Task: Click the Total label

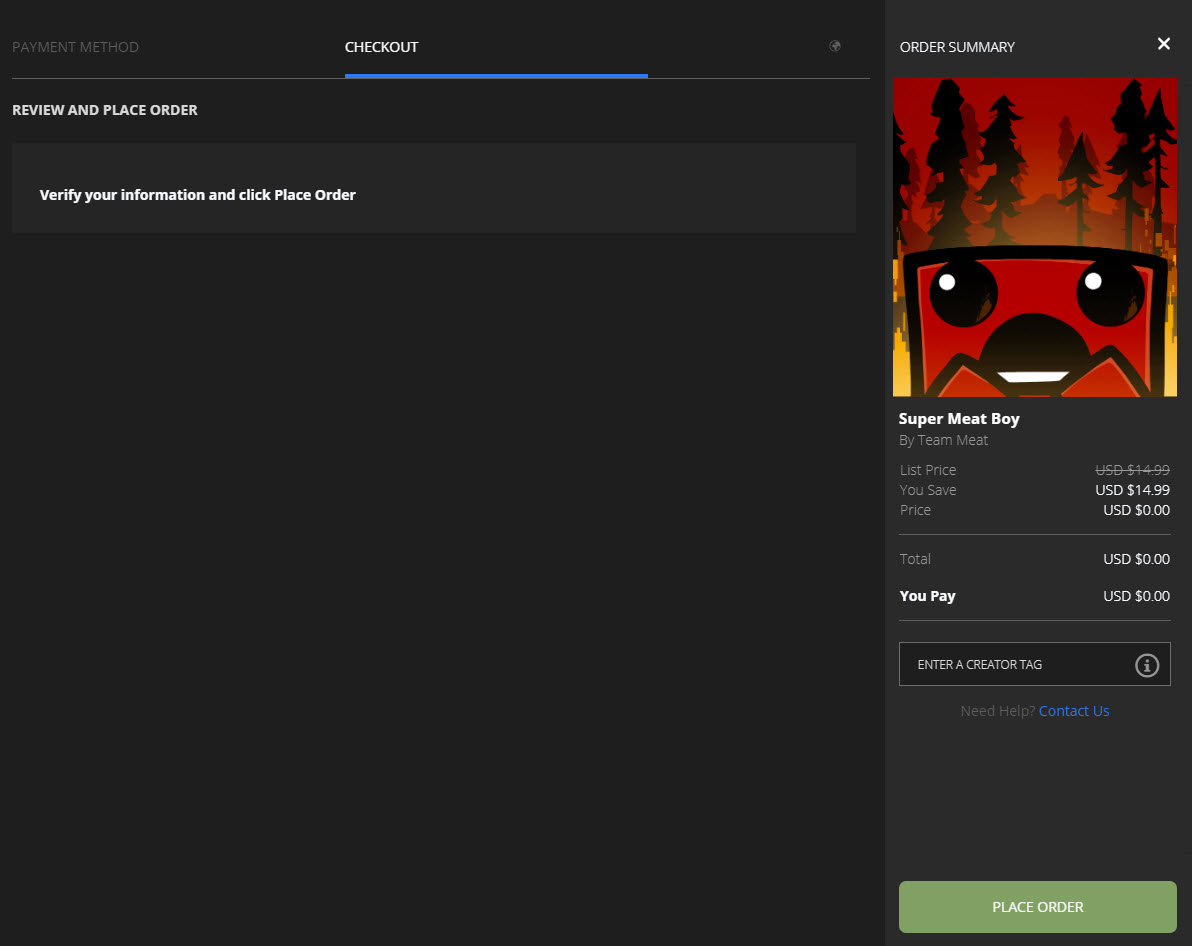Action: pyautogui.click(x=915, y=559)
